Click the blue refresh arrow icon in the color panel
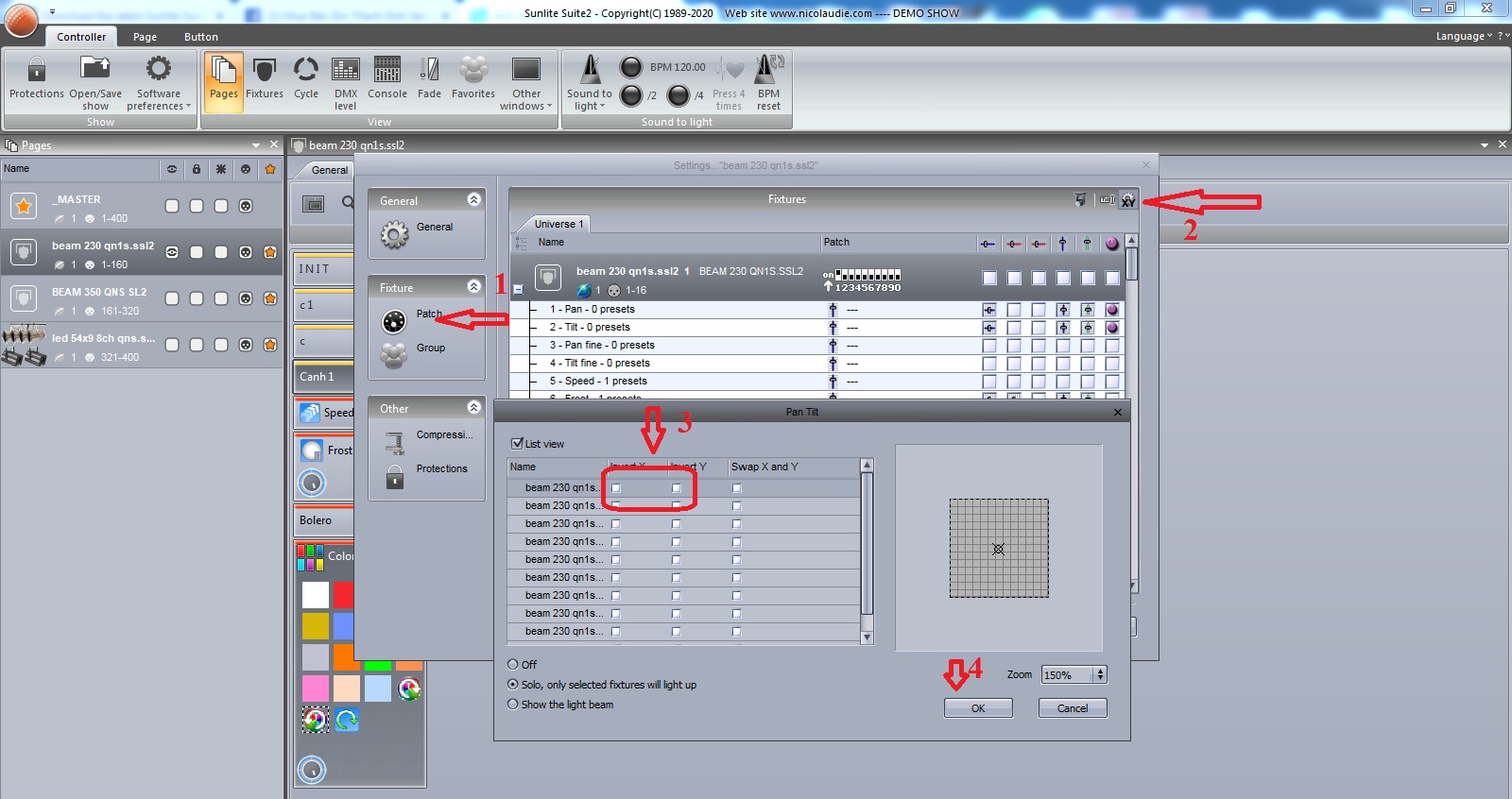 coord(347,720)
